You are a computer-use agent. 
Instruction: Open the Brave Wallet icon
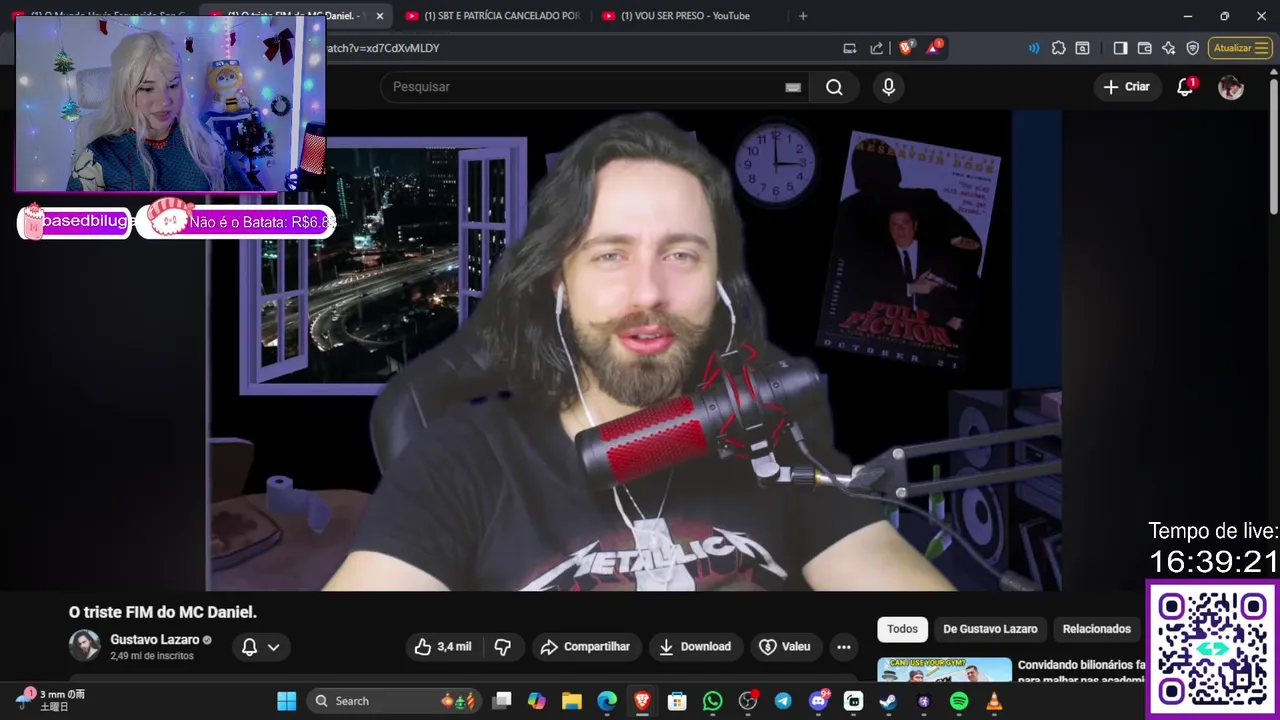point(1144,48)
